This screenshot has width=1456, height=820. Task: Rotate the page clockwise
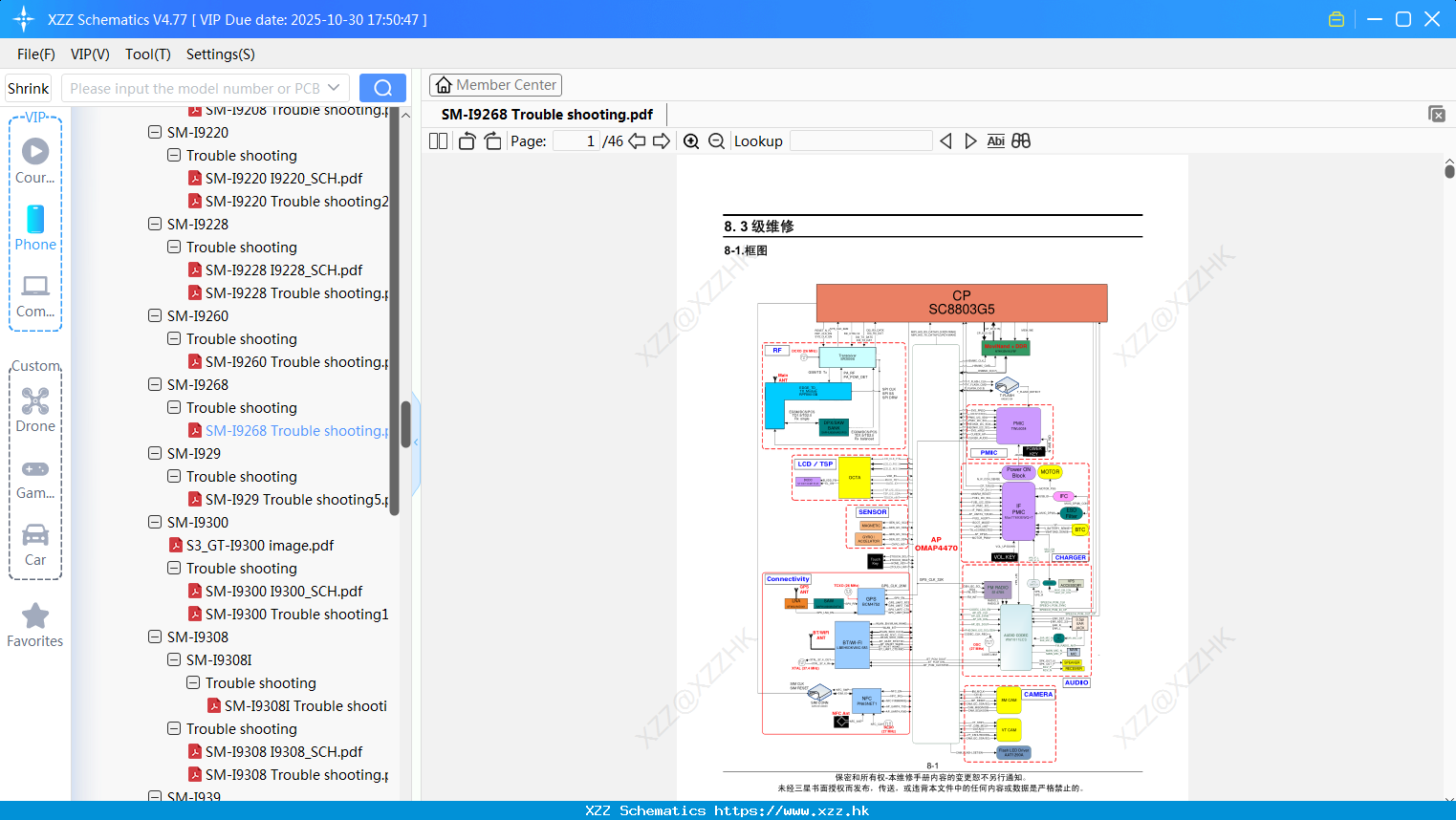click(x=492, y=141)
